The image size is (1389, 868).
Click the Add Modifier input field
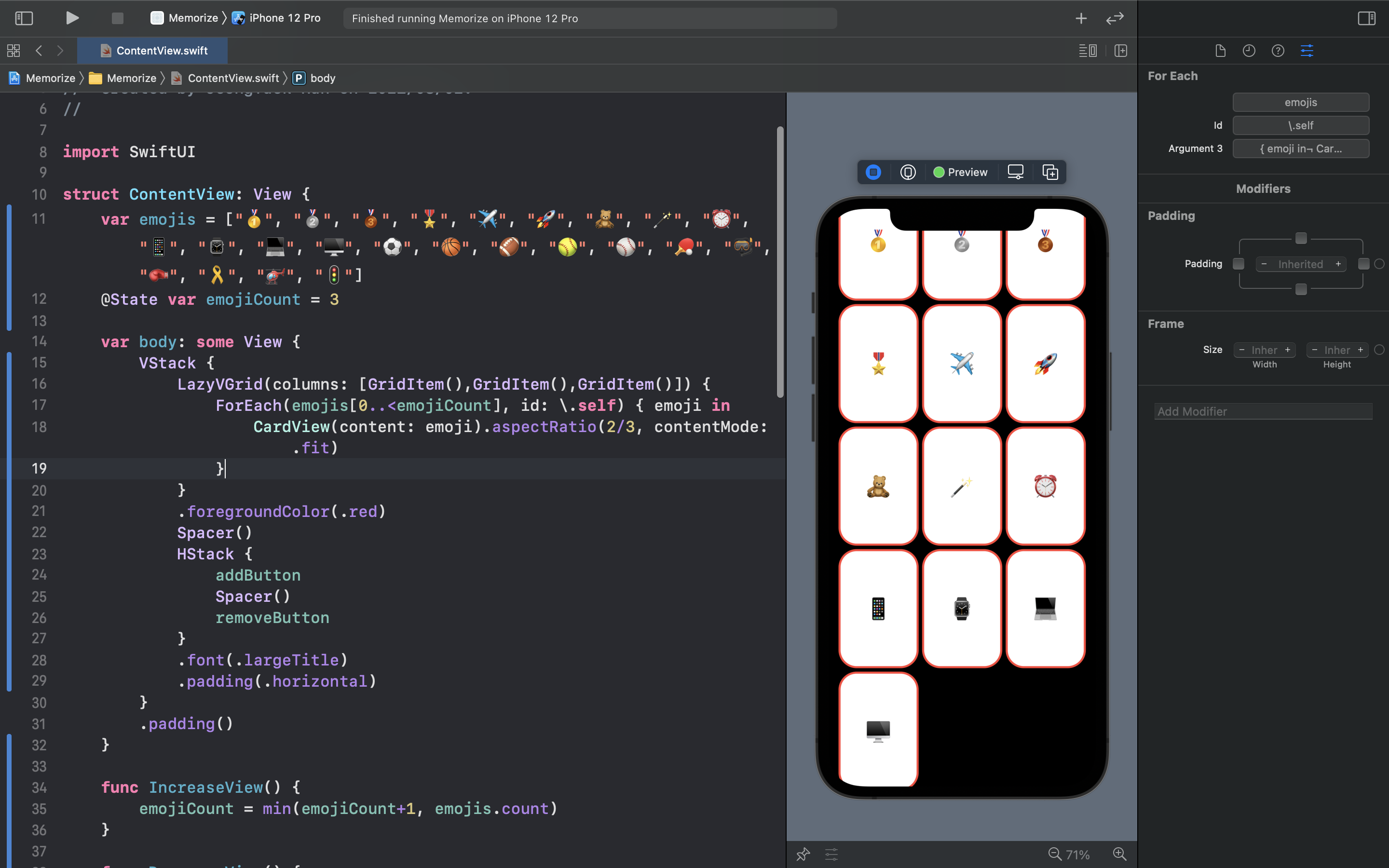1263,412
